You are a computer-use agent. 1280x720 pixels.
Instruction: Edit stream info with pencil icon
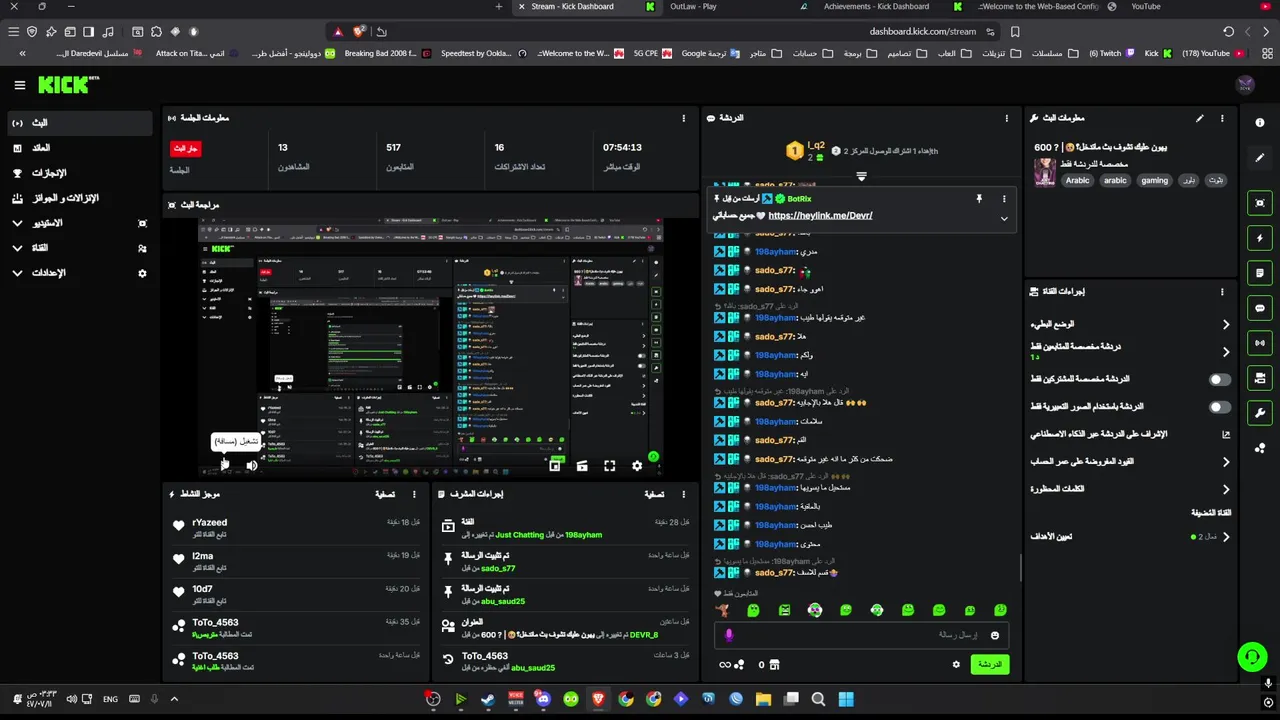(1199, 118)
